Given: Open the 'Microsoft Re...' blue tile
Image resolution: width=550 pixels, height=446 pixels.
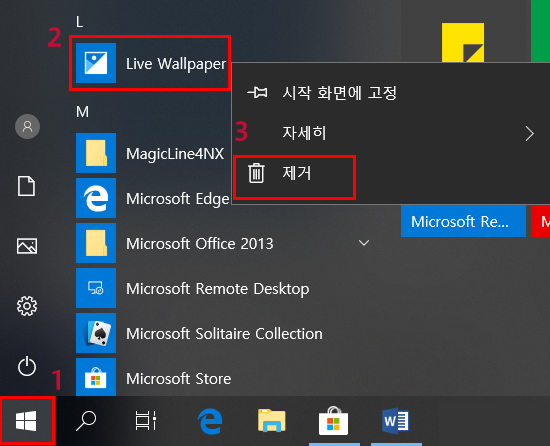Looking at the screenshot, I should (x=463, y=221).
